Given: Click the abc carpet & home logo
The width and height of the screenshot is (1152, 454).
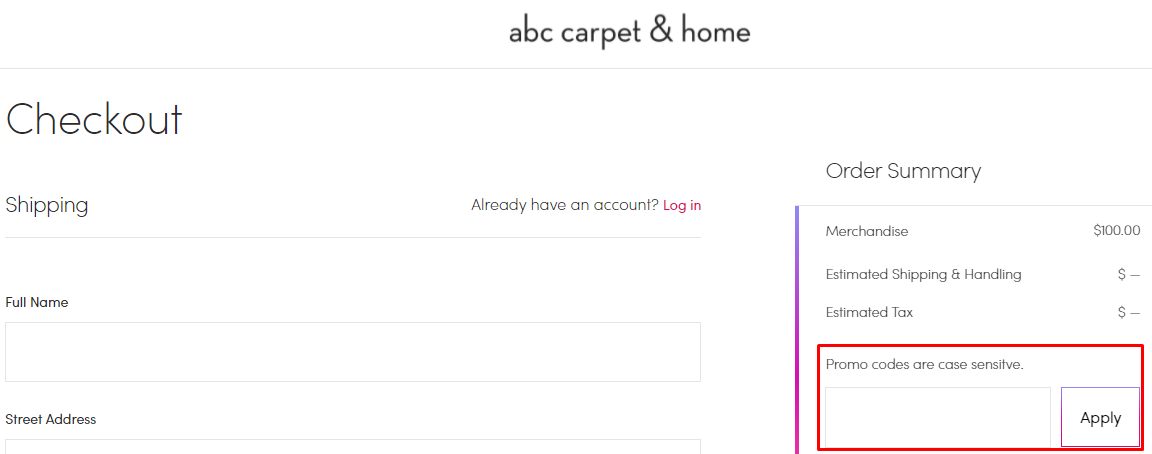Looking at the screenshot, I should coord(629,32).
